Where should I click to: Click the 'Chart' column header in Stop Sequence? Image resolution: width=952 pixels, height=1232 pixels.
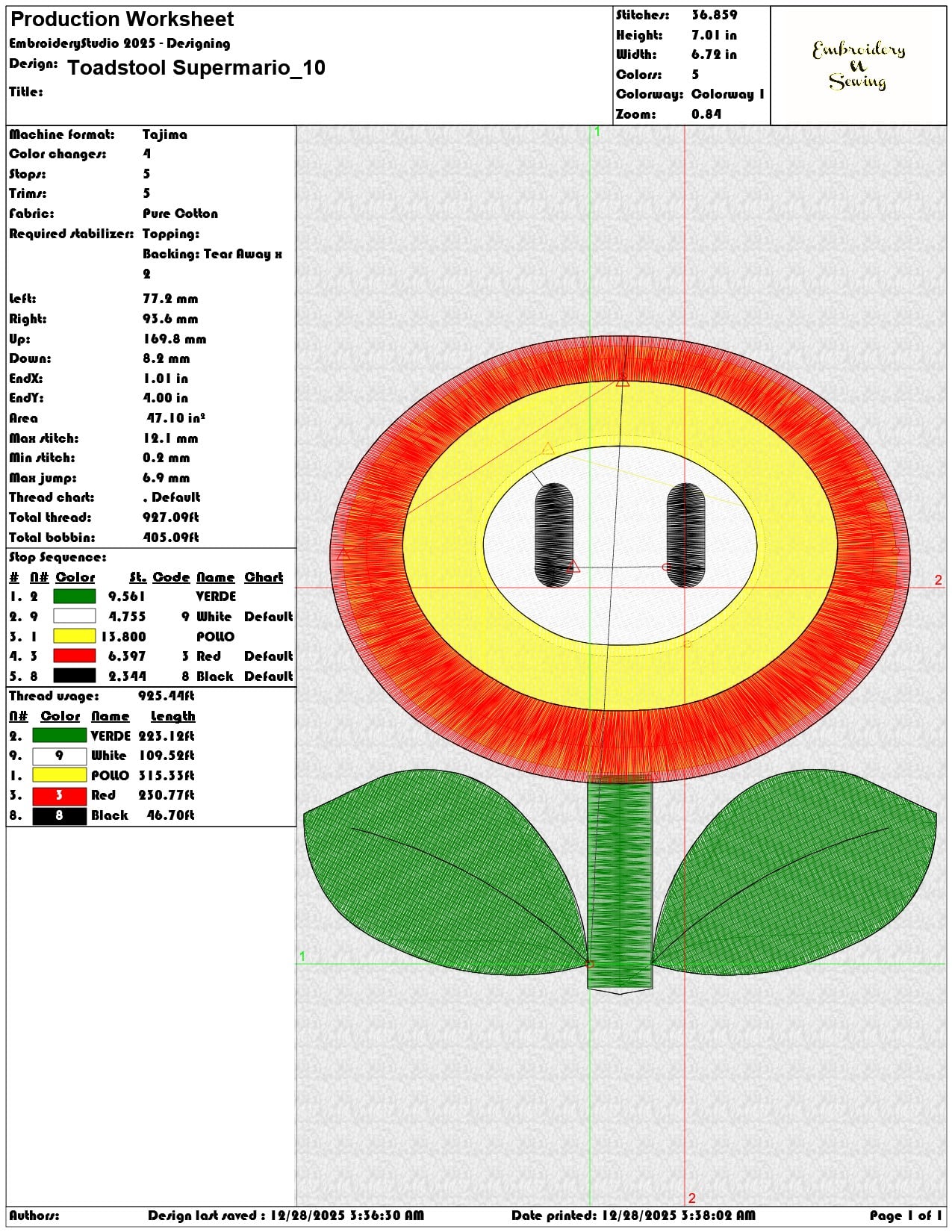(264, 577)
